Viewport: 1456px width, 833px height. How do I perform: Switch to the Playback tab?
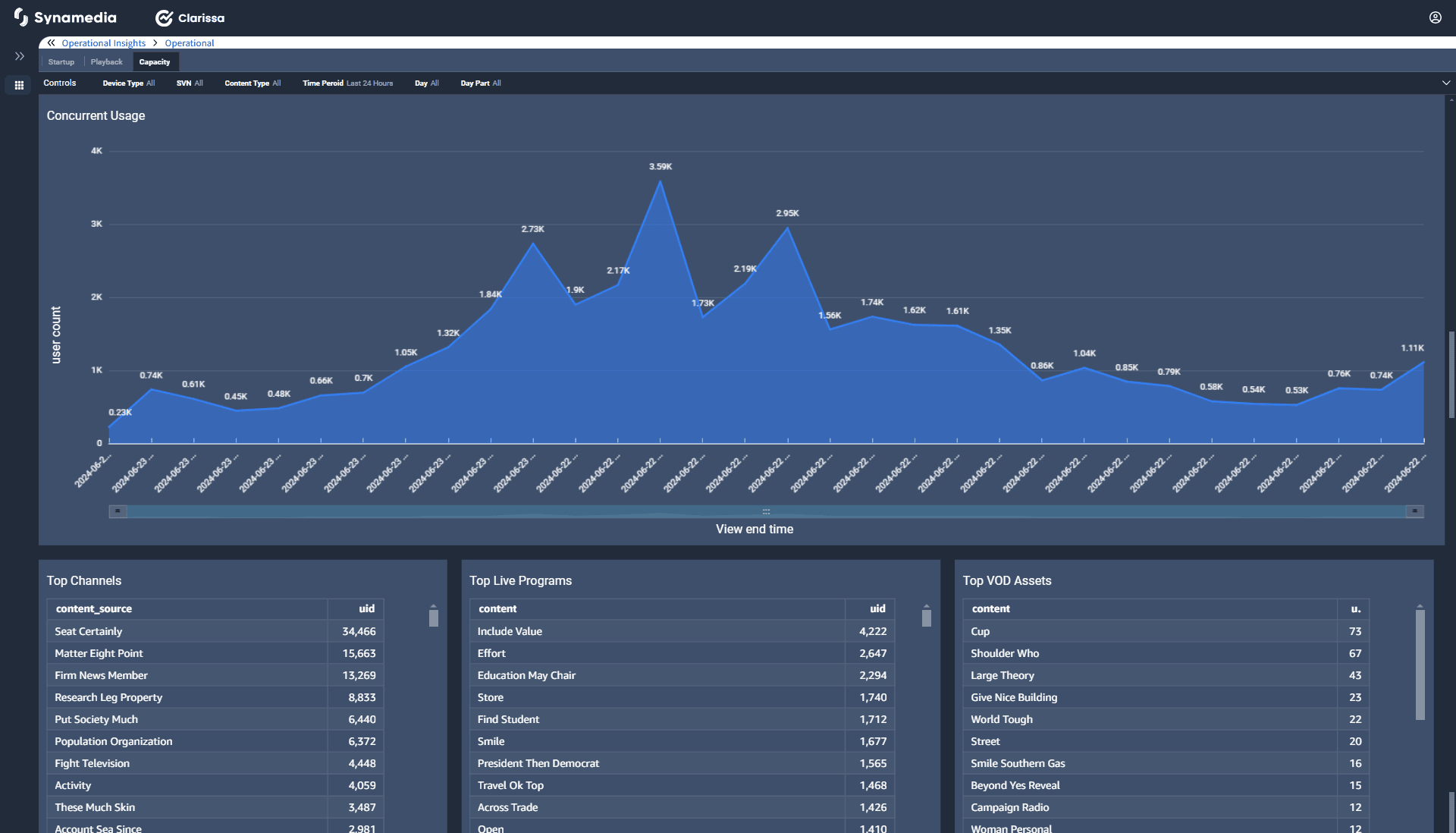(106, 62)
